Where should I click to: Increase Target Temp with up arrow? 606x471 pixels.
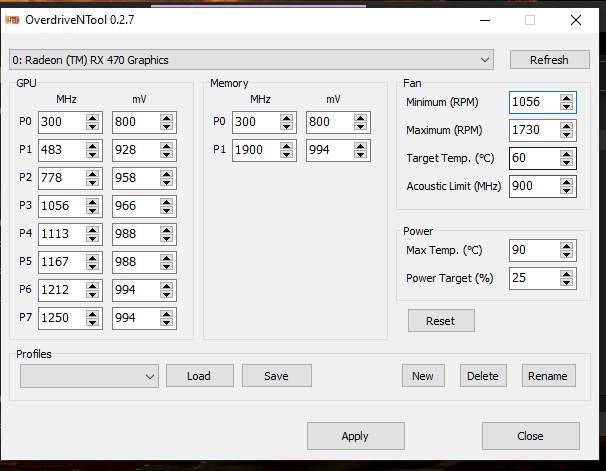567,155
